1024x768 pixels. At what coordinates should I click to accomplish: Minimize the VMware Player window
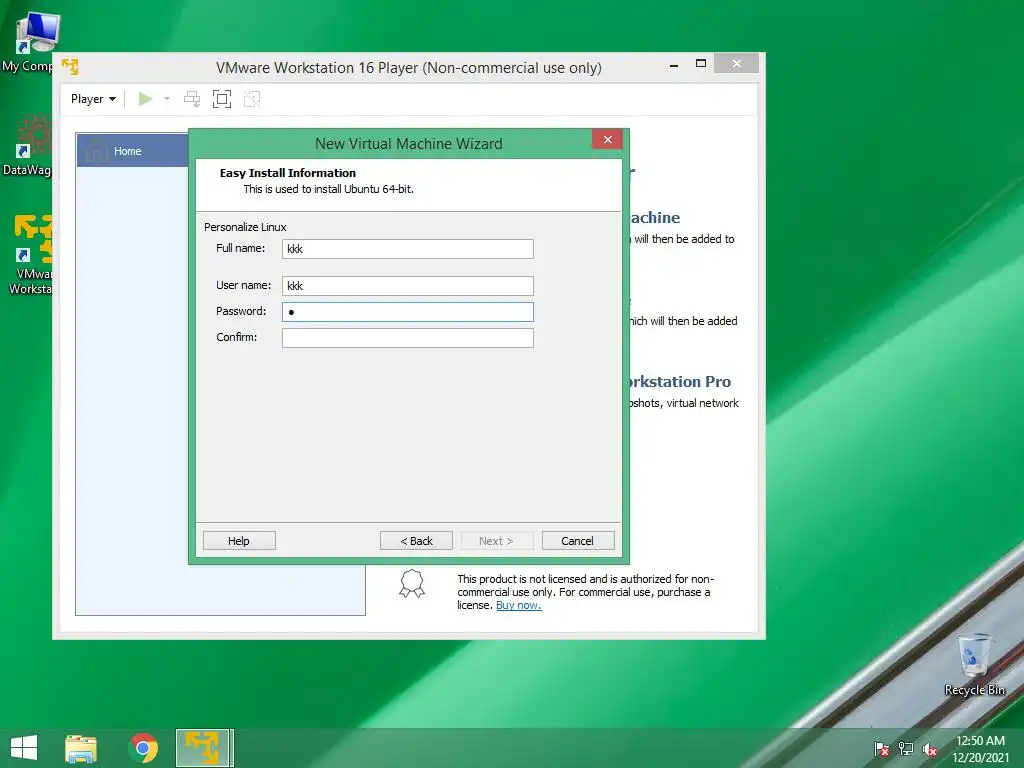tap(674, 65)
